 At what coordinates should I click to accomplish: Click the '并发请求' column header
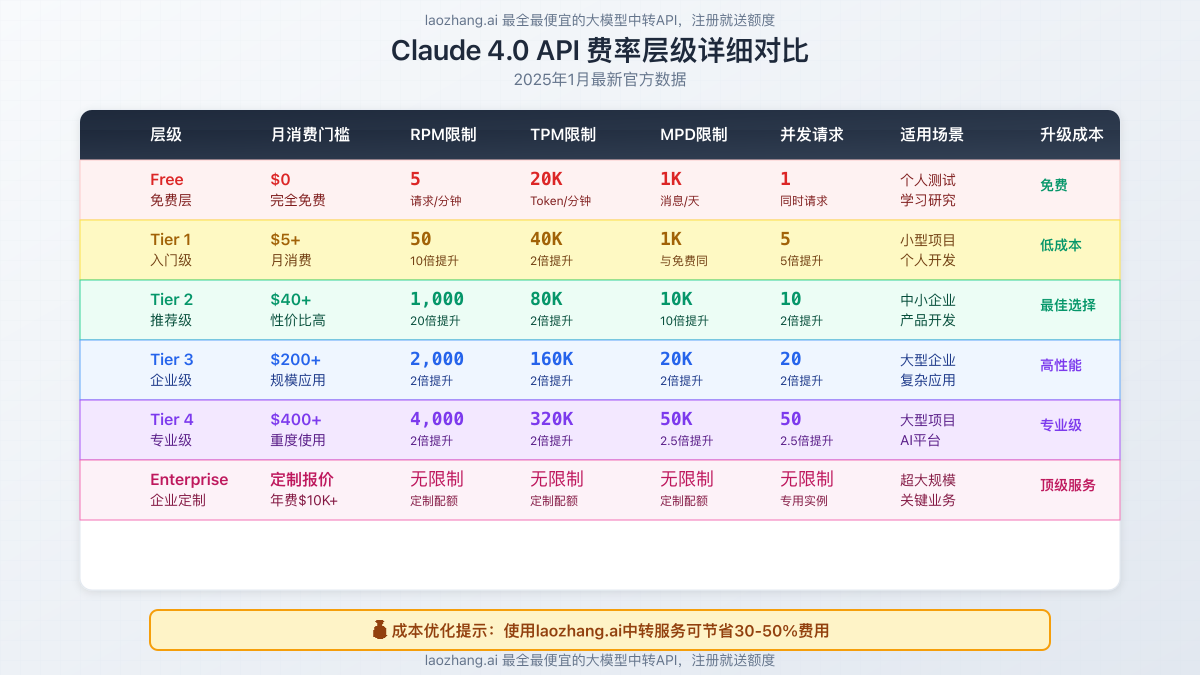812,135
